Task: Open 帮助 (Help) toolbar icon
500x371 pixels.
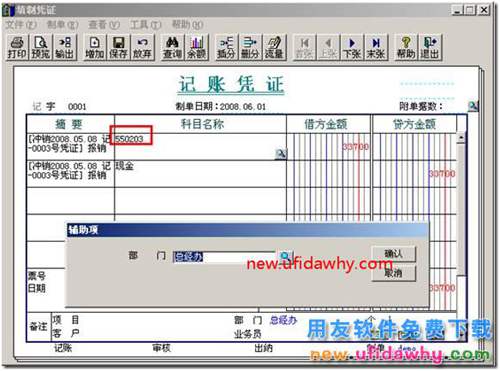Action: pos(406,47)
